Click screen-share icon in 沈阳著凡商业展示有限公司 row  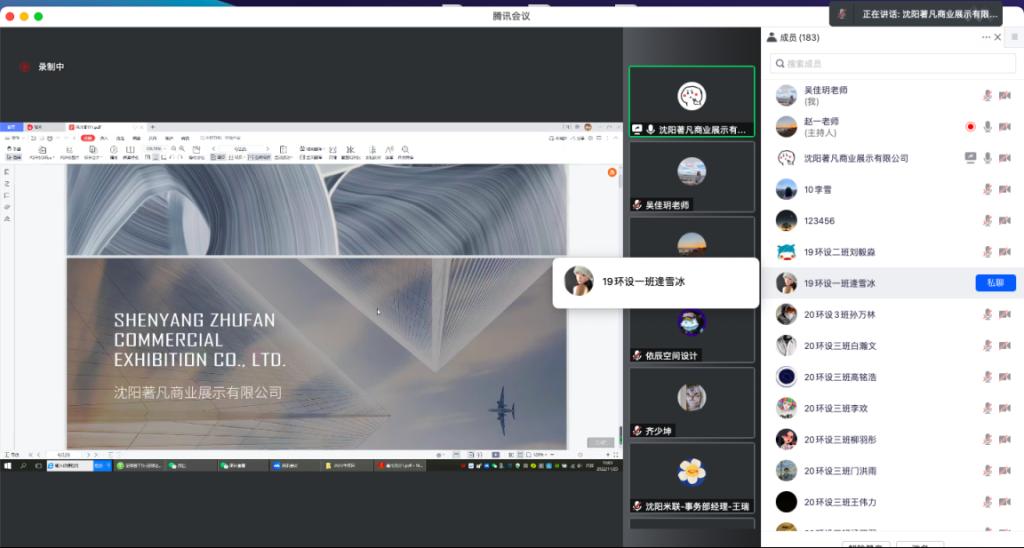(x=970, y=157)
